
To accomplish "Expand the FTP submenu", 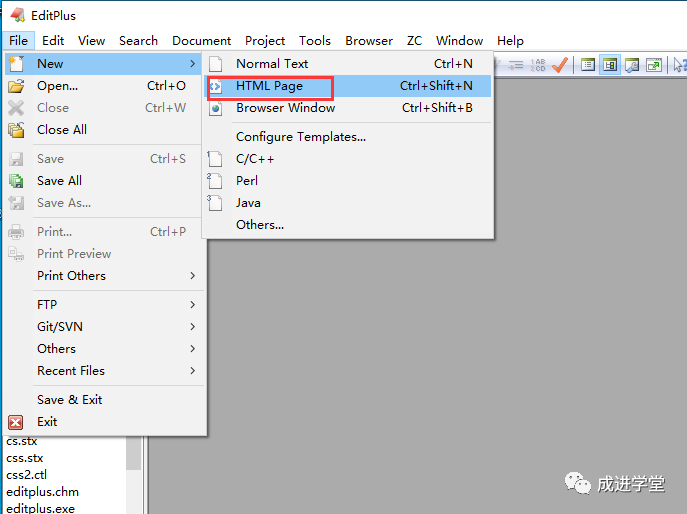I will tap(105, 305).
